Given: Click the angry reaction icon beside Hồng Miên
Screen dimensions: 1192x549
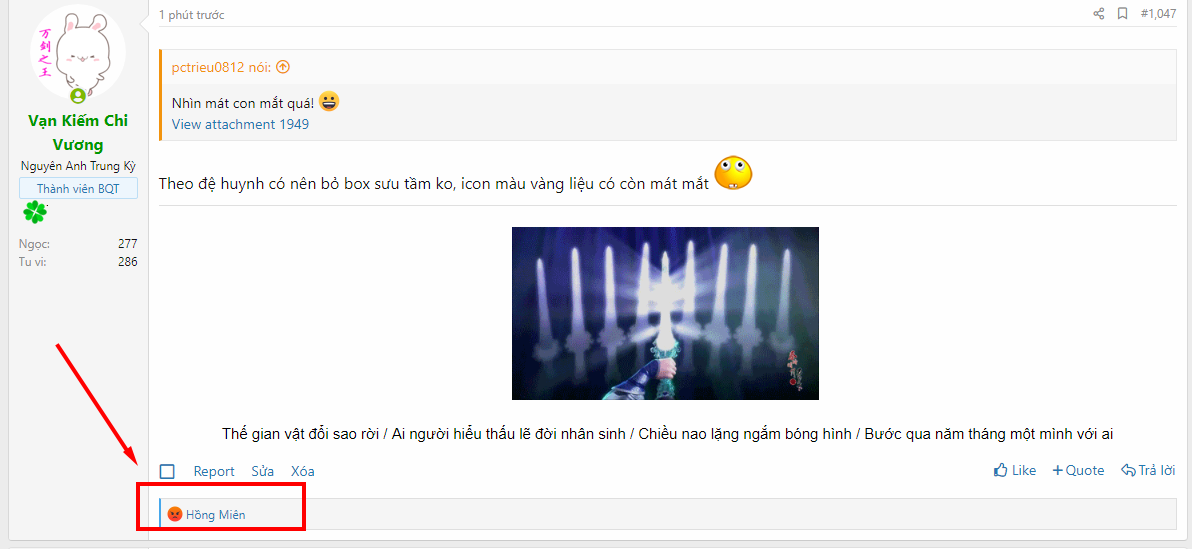Looking at the screenshot, I should [175, 514].
